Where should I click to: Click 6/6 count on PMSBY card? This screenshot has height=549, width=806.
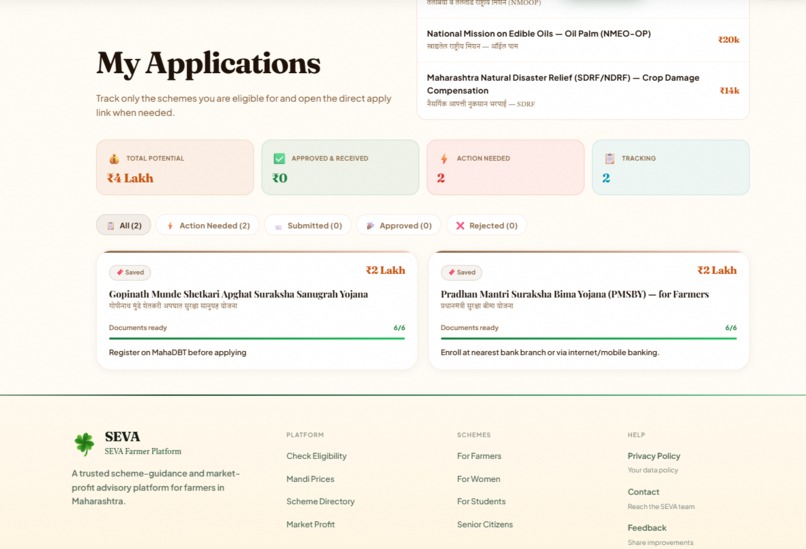(731, 327)
